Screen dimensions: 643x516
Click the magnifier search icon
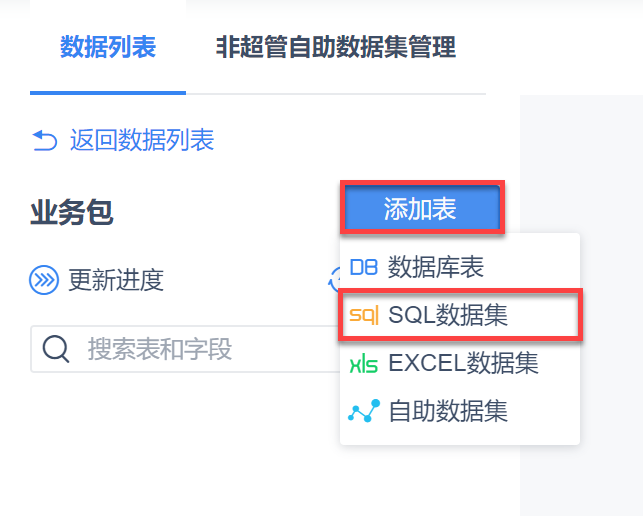coord(56,349)
